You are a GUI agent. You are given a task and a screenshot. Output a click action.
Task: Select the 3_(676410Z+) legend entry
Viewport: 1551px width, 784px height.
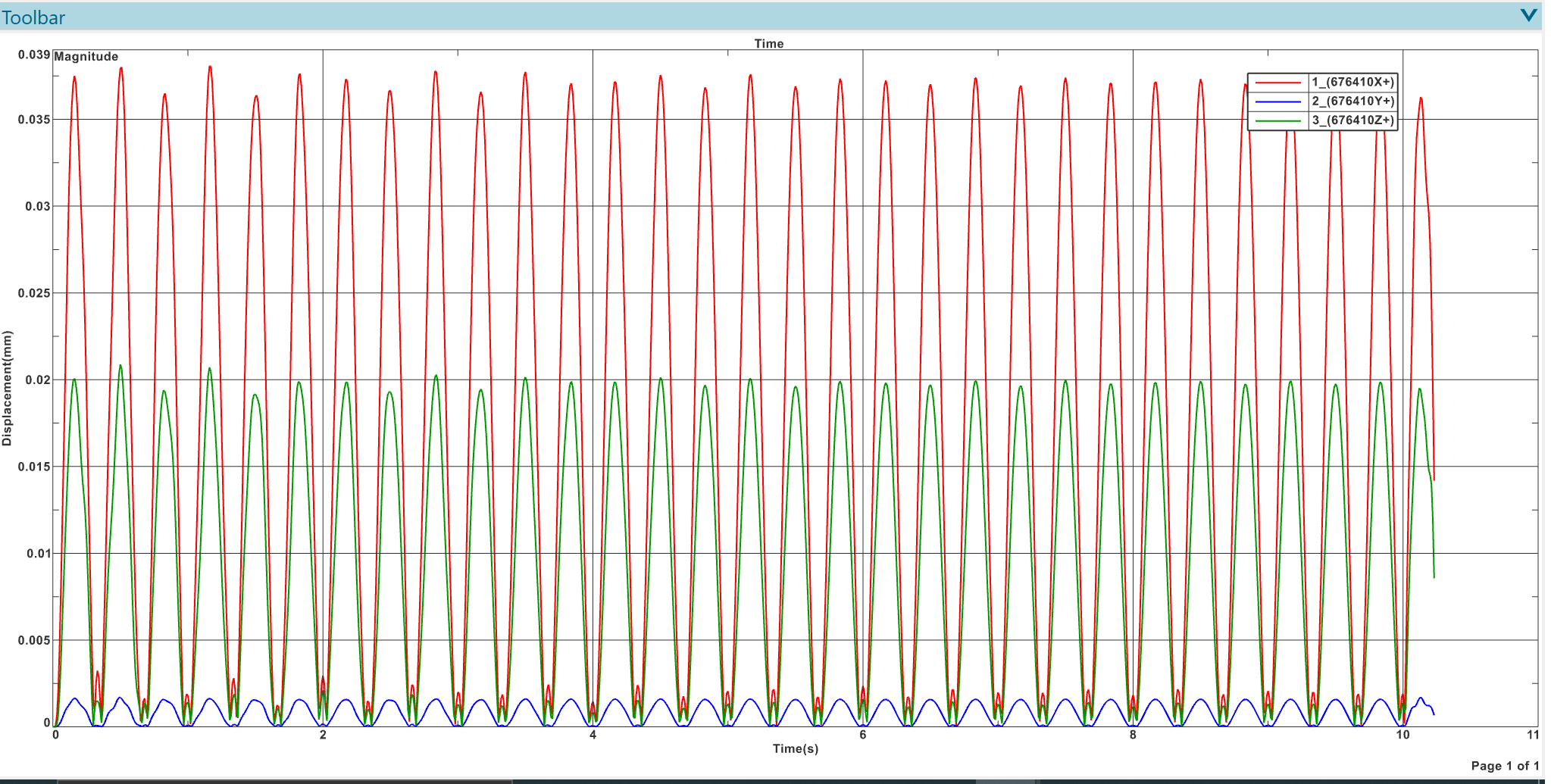1352,120
